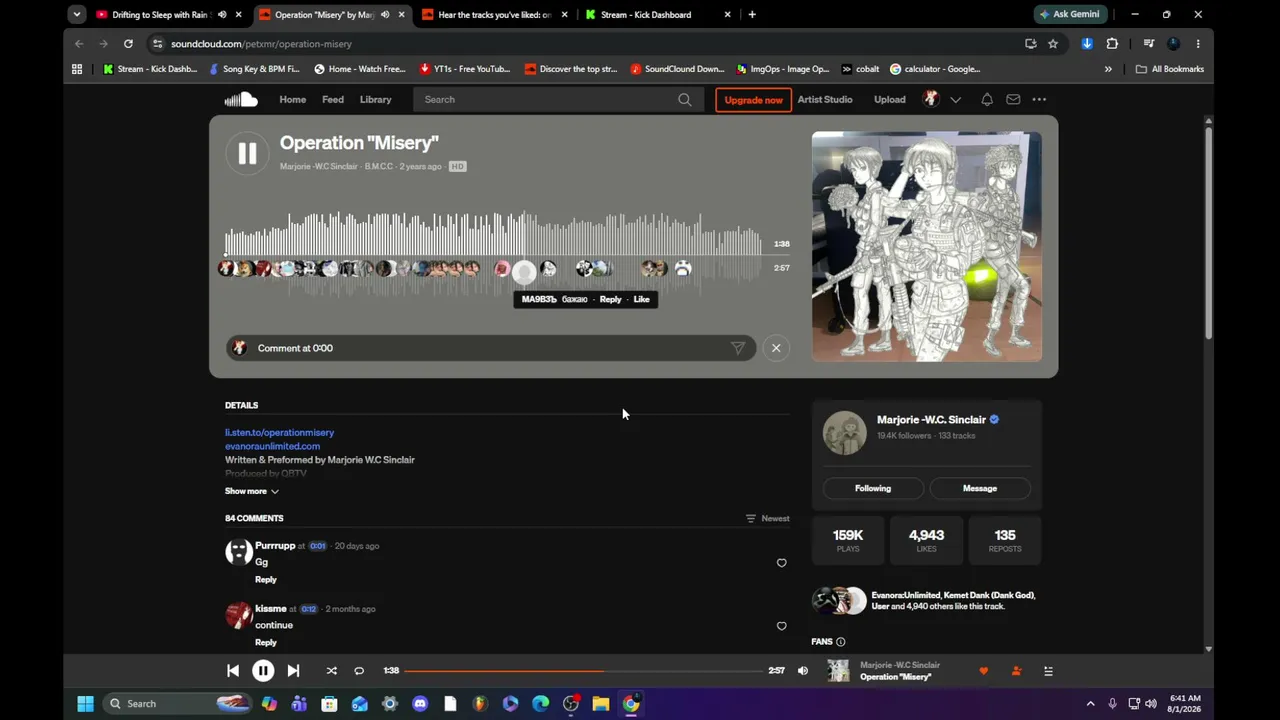Click the Upgrade now button
This screenshot has height=720, width=1280.
(754, 100)
